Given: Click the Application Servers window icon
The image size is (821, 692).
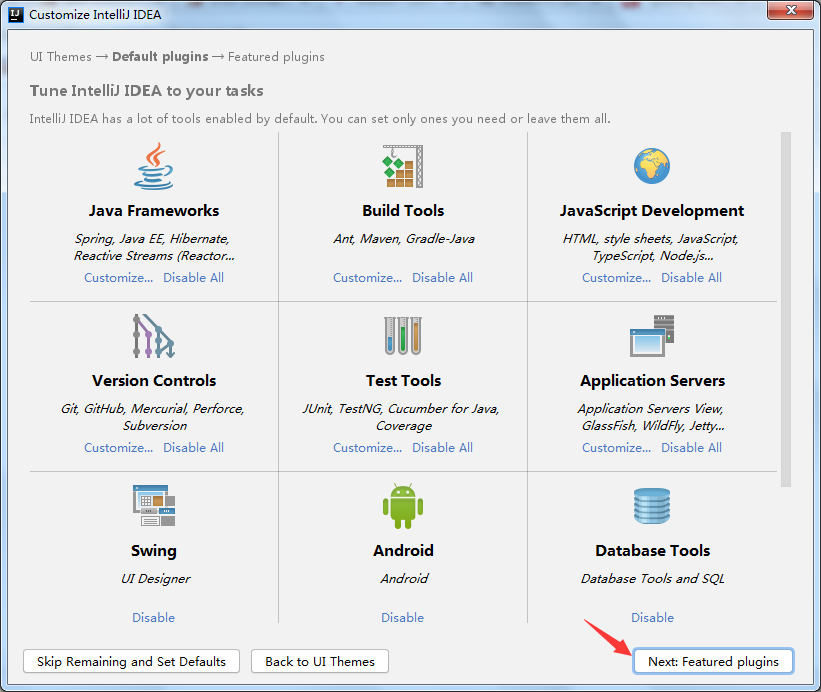Looking at the screenshot, I should coord(652,336).
